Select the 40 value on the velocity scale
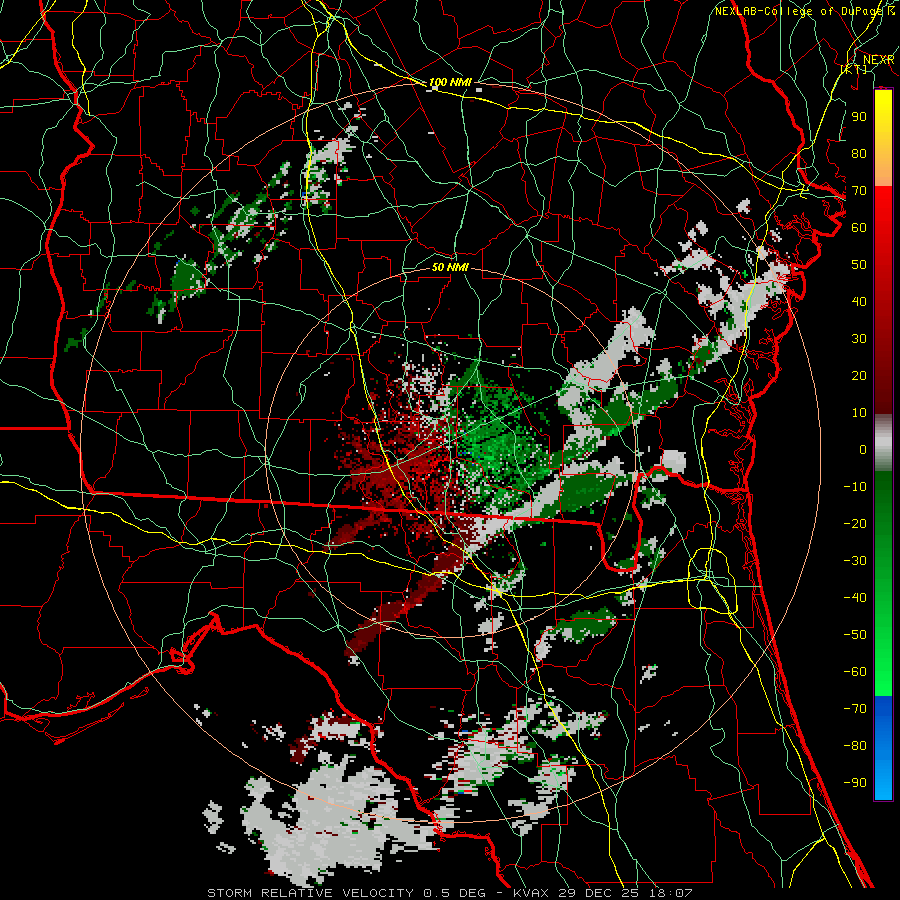The width and height of the screenshot is (900, 900). [859, 301]
